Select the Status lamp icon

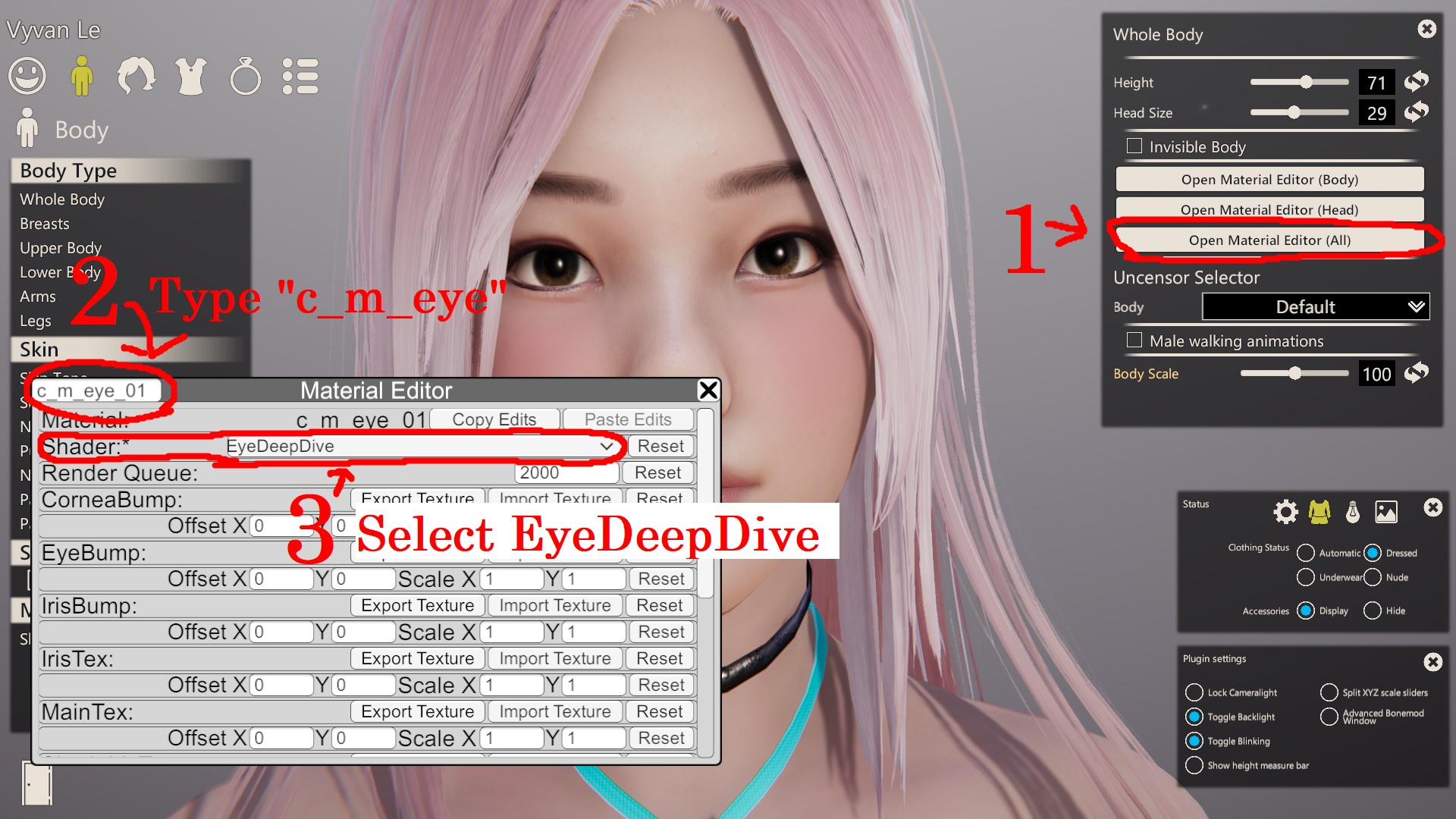[1353, 512]
